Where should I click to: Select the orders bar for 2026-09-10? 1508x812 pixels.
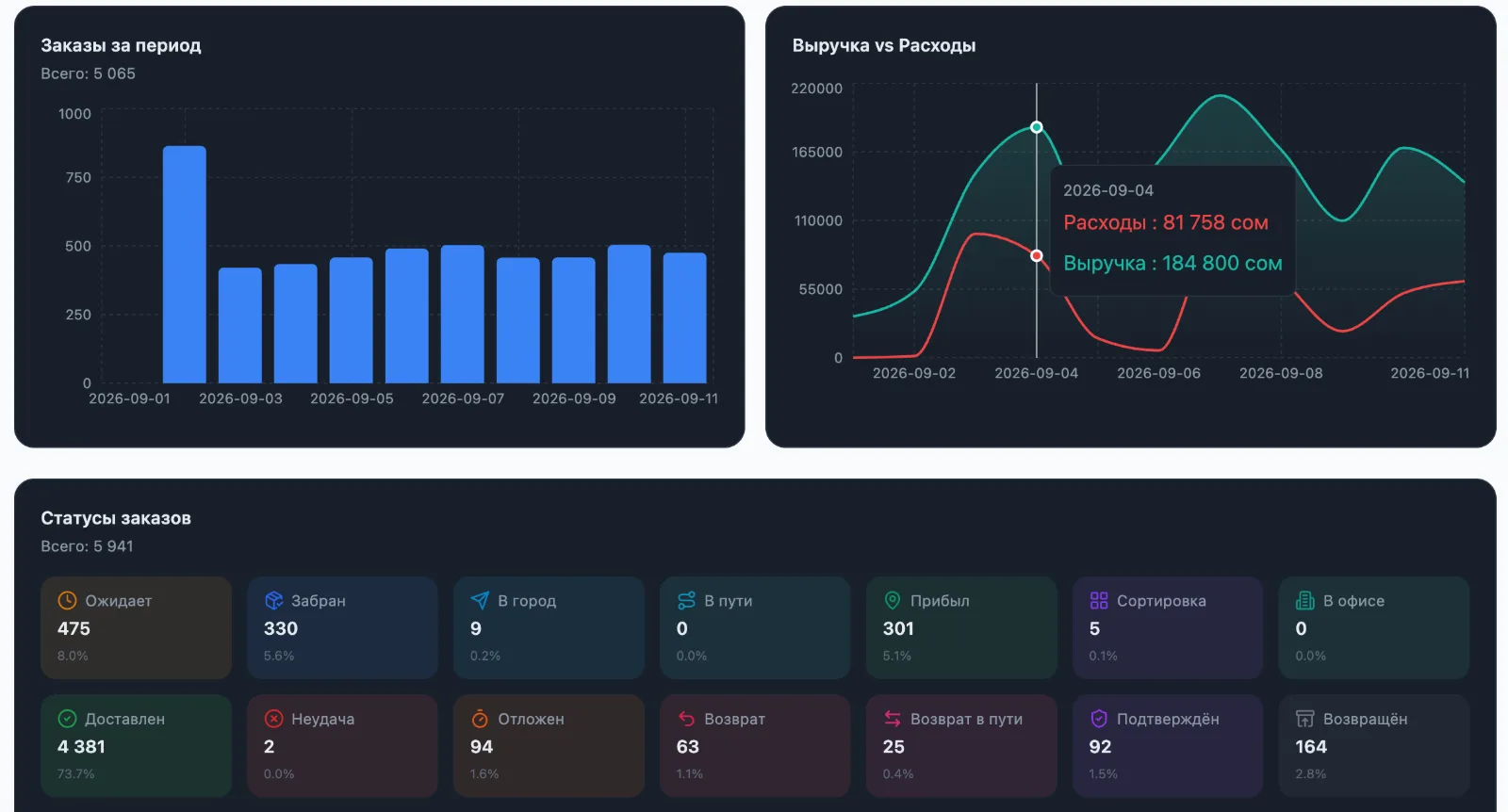coord(630,315)
